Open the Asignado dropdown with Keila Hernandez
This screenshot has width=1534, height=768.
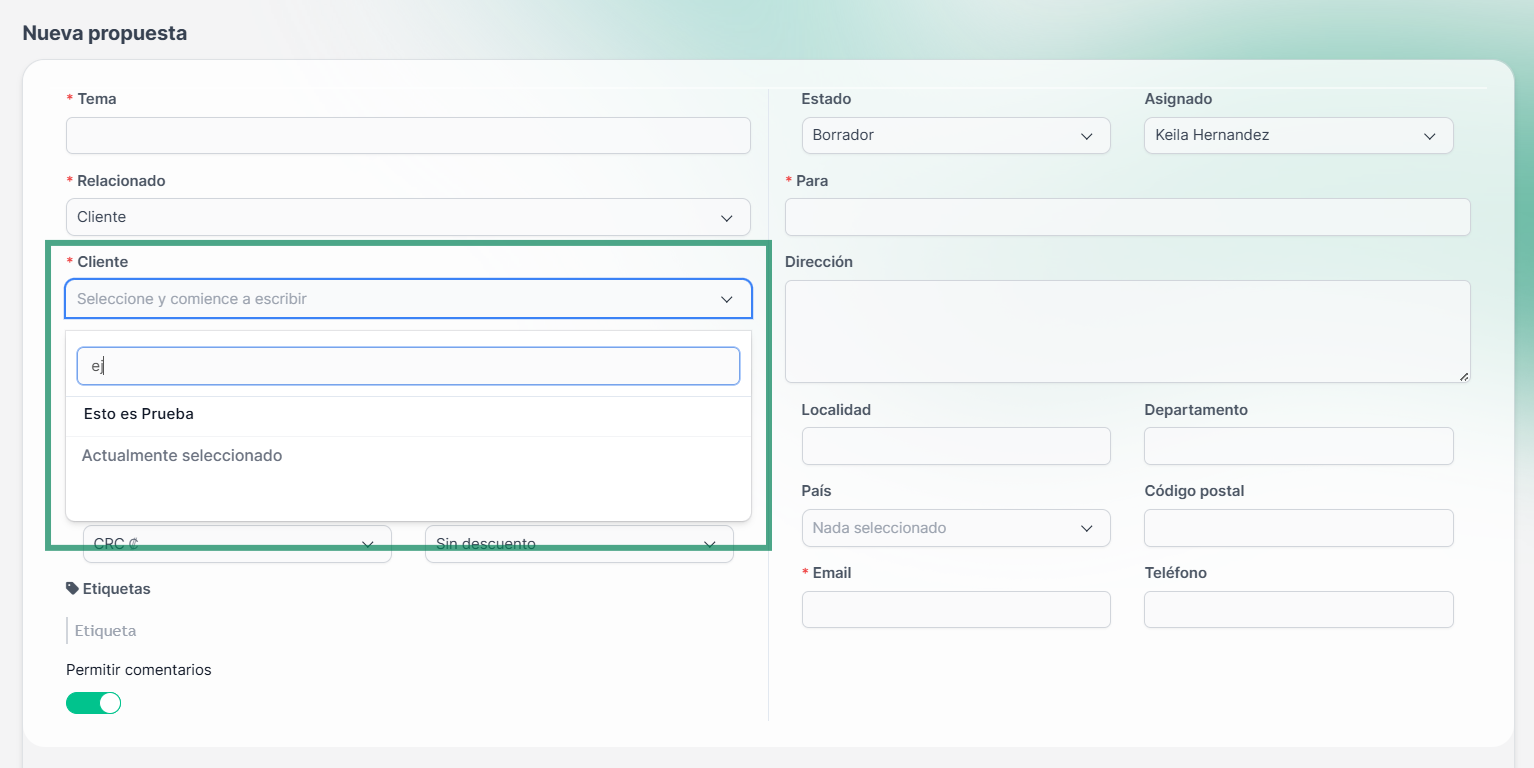pyautogui.click(x=1297, y=136)
